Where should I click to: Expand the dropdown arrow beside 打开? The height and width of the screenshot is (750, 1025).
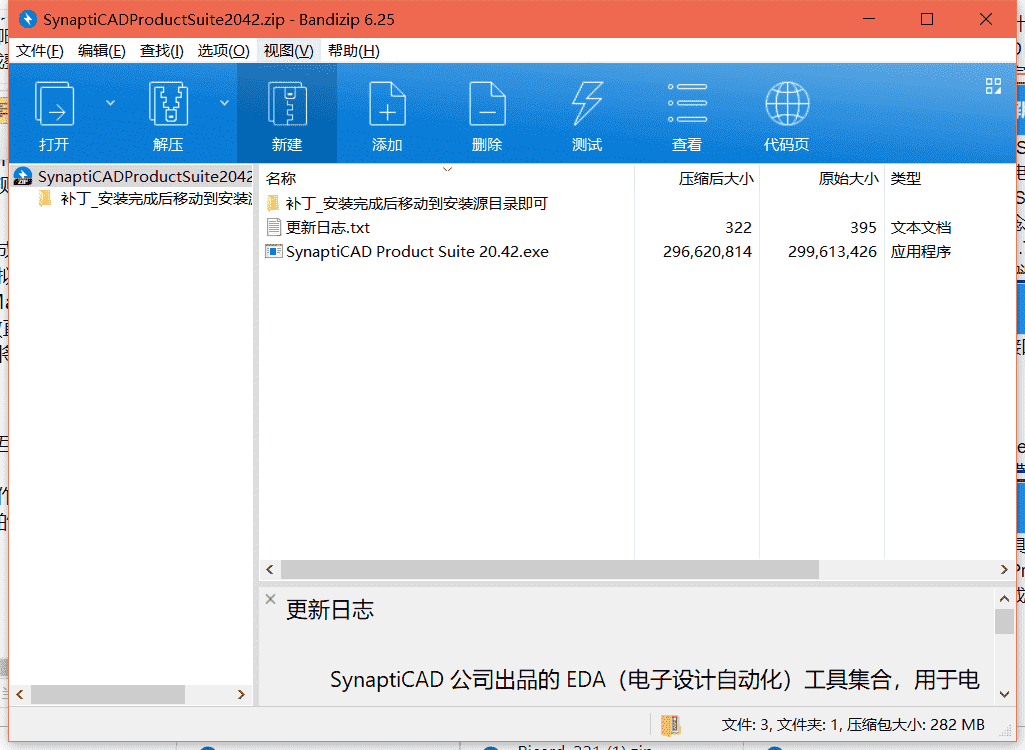pos(110,103)
